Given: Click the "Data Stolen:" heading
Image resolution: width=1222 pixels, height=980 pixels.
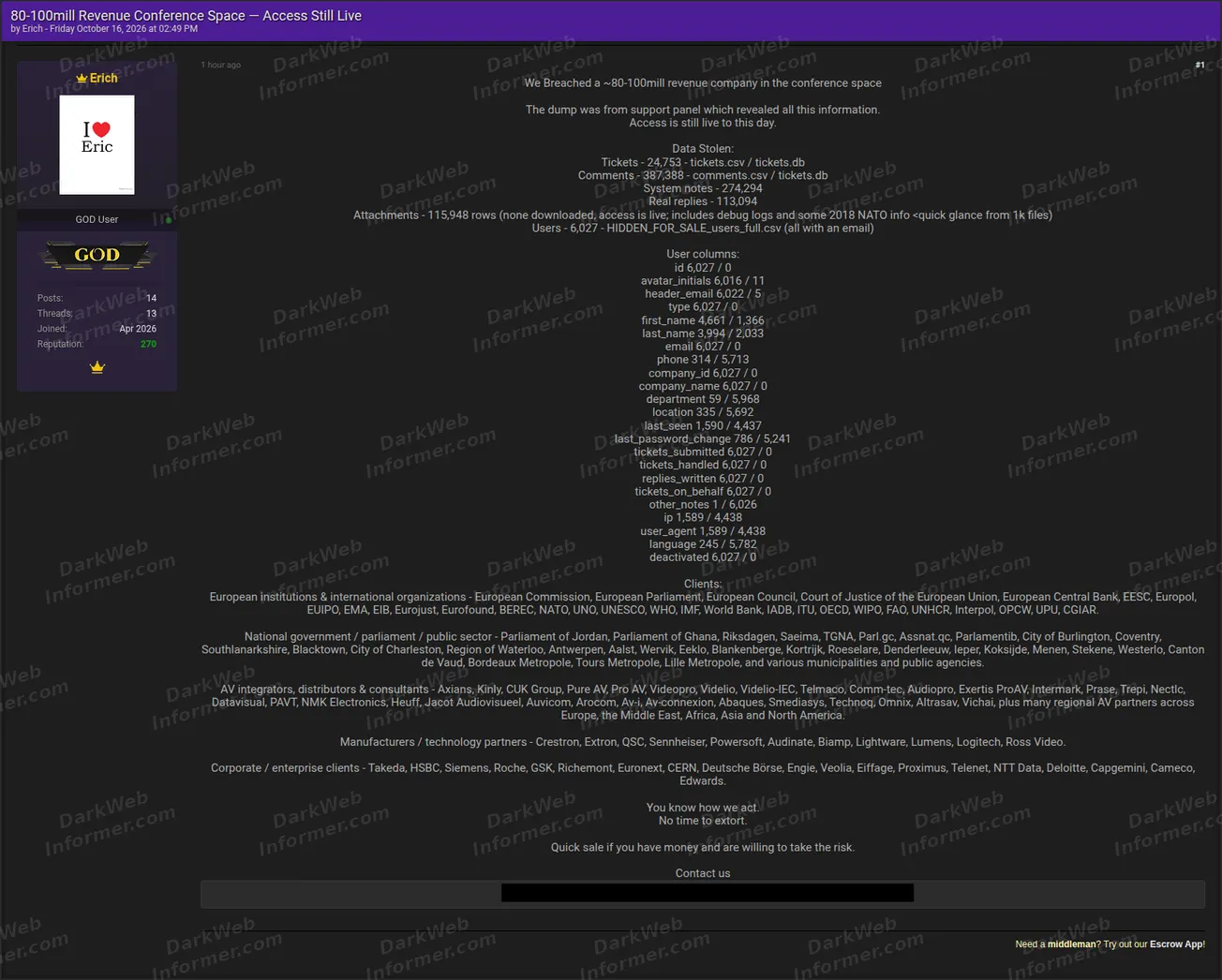Looking at the screenshot, I should point(703,149).
